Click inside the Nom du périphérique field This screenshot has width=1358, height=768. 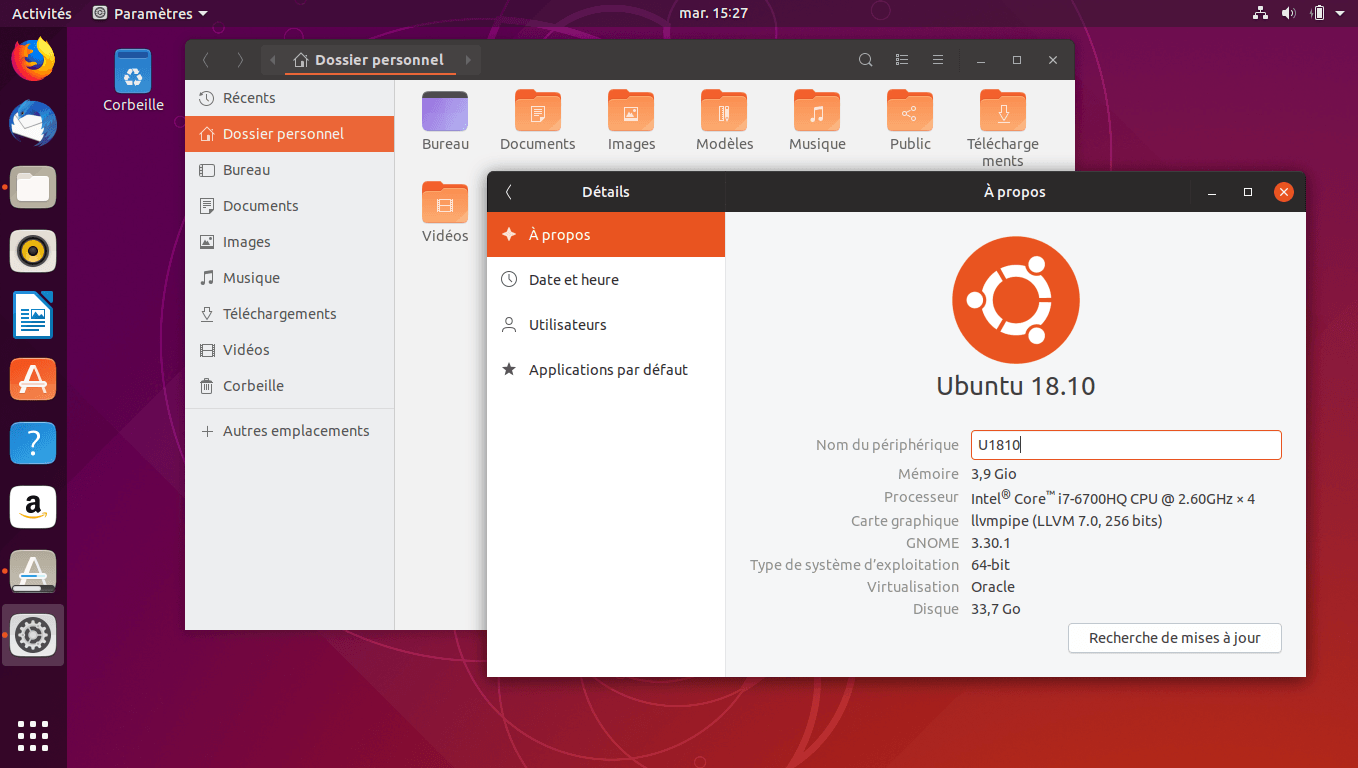click(x=1125, y=444)
